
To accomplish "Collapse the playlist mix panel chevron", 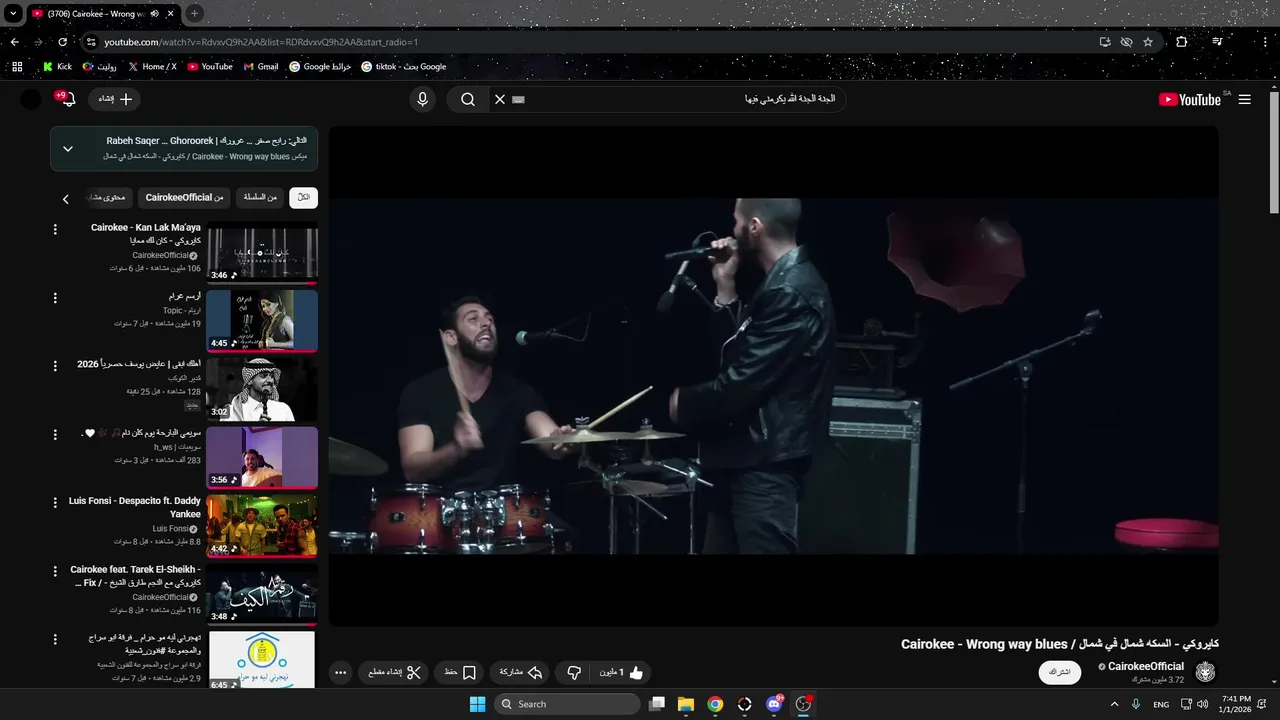I will (67, 149).
